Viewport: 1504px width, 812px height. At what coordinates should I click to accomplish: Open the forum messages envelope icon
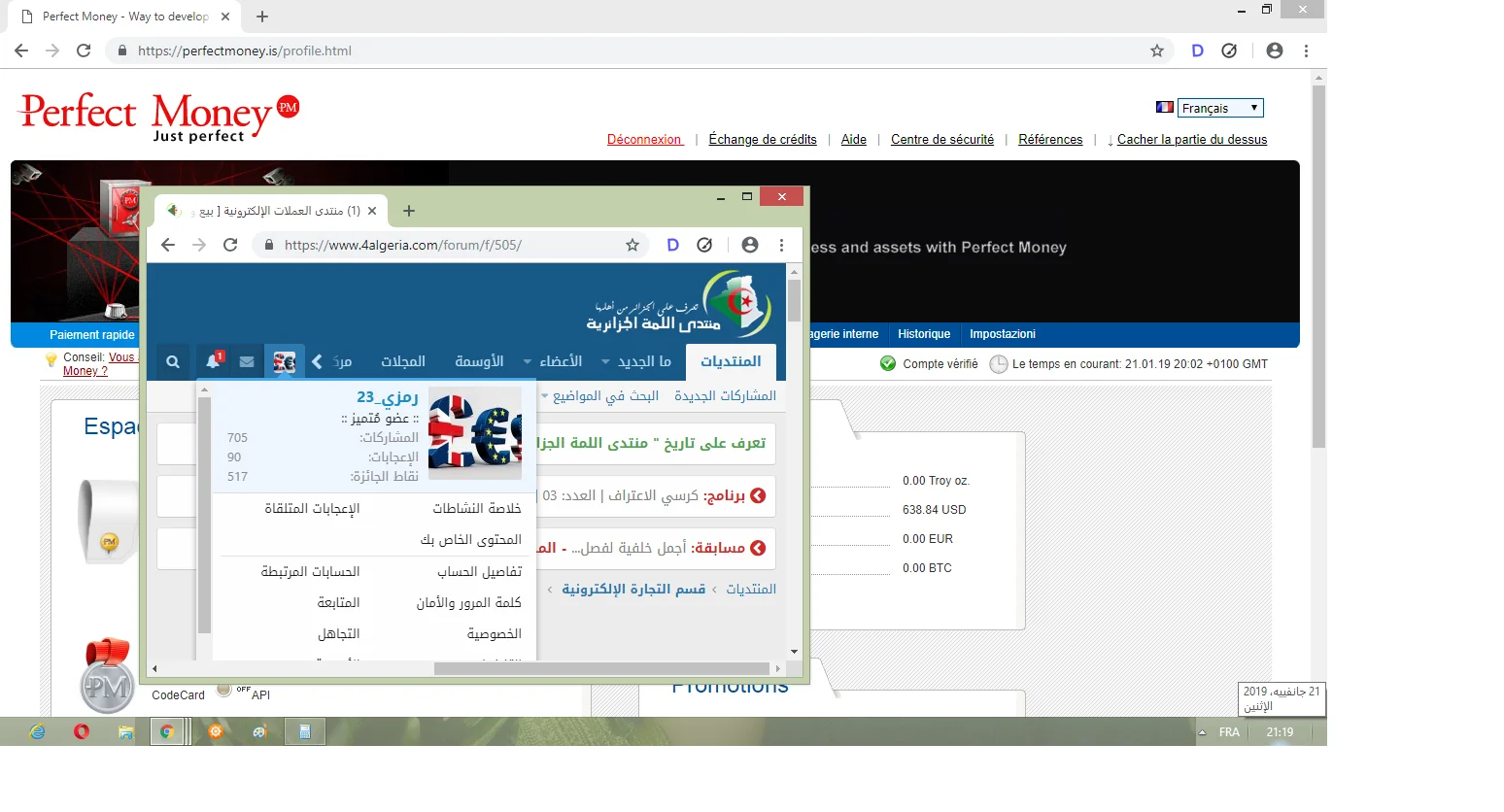click(247, 362)
